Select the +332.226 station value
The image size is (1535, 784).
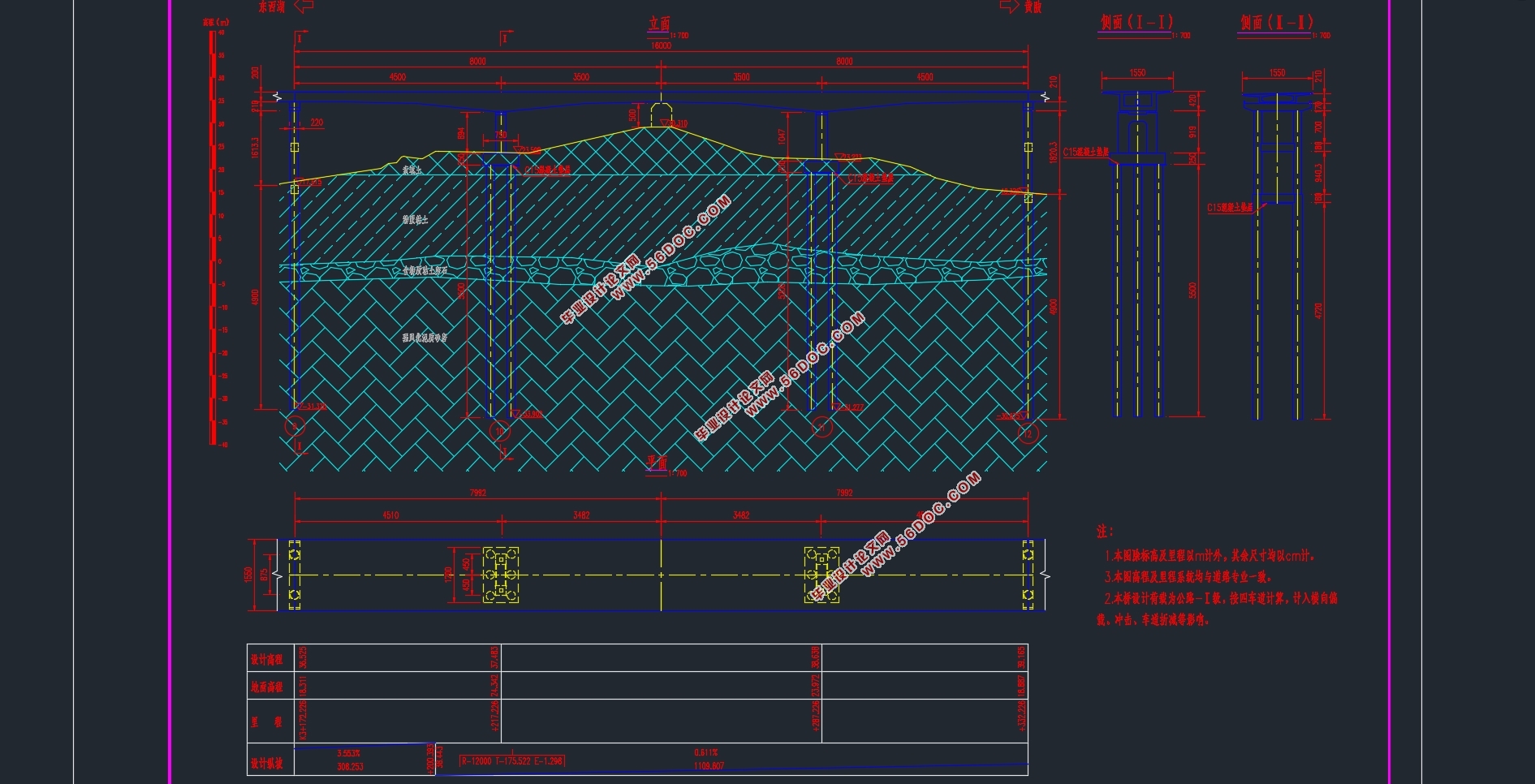(1021, 715)
